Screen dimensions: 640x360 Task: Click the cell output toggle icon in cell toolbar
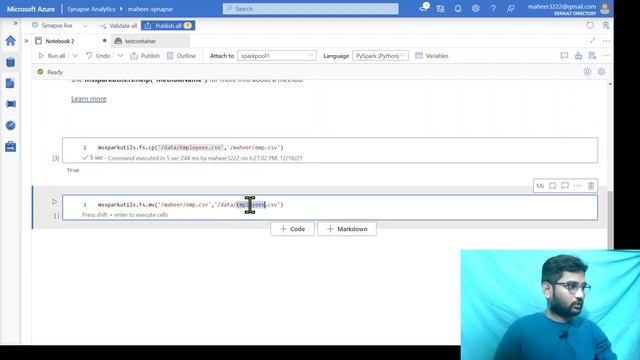553,186
